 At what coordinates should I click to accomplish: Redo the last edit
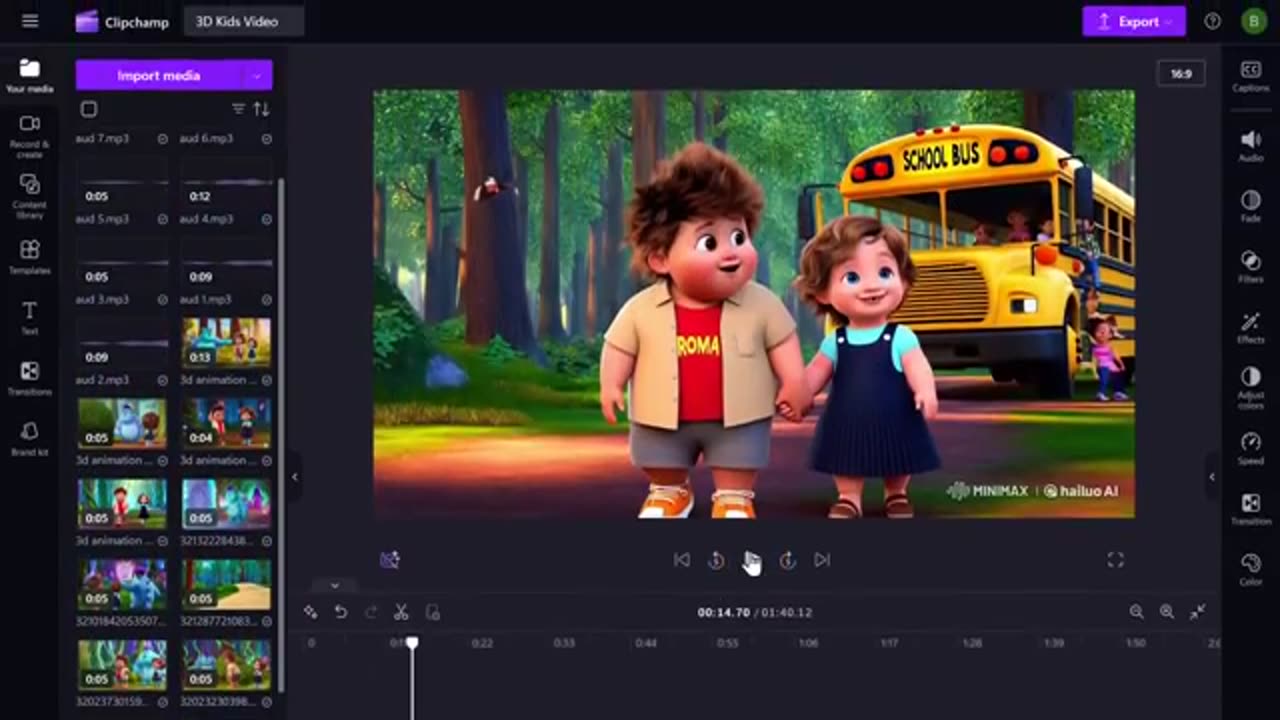click(371, 612)
